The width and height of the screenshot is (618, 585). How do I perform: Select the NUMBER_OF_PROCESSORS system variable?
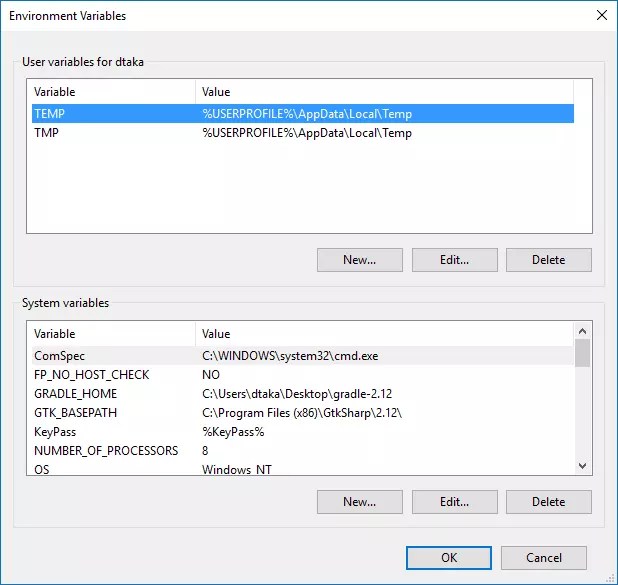(303, 451)
